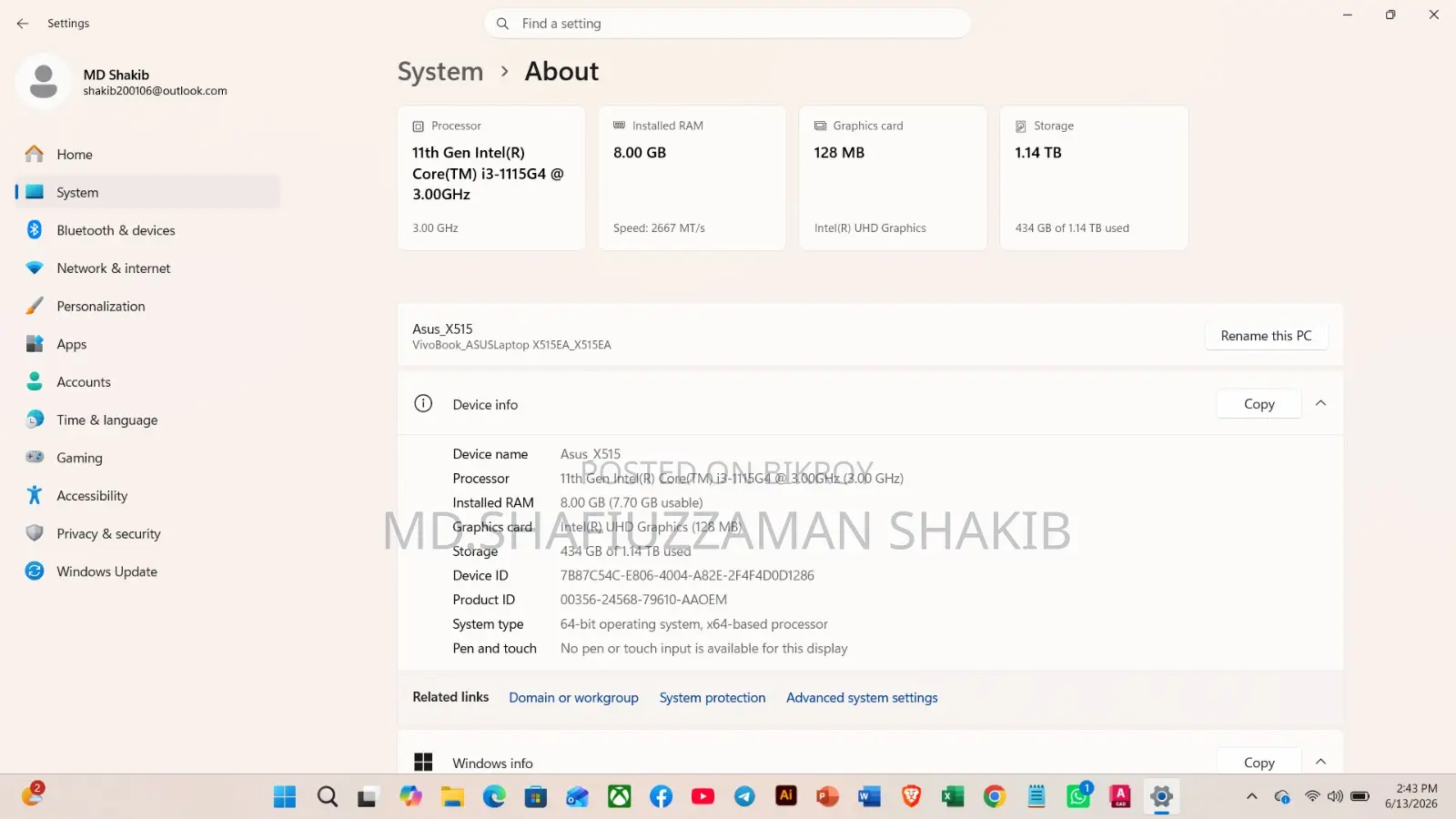Screen dimensions: 1456x819
Task: Click the volume speaker tray icon
Action: coord(1335,797)
